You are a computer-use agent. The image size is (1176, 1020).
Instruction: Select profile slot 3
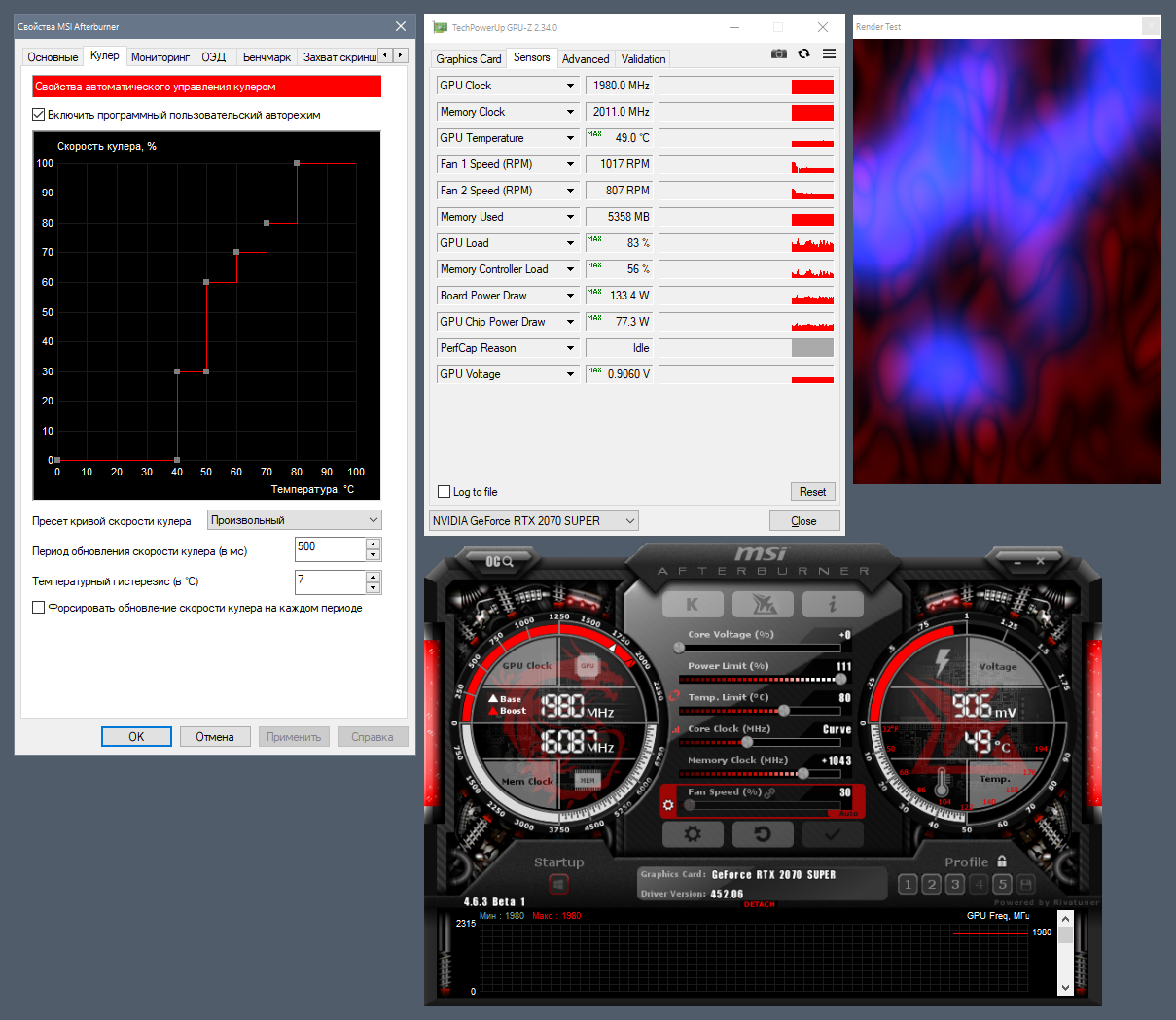tap(954, 884)
